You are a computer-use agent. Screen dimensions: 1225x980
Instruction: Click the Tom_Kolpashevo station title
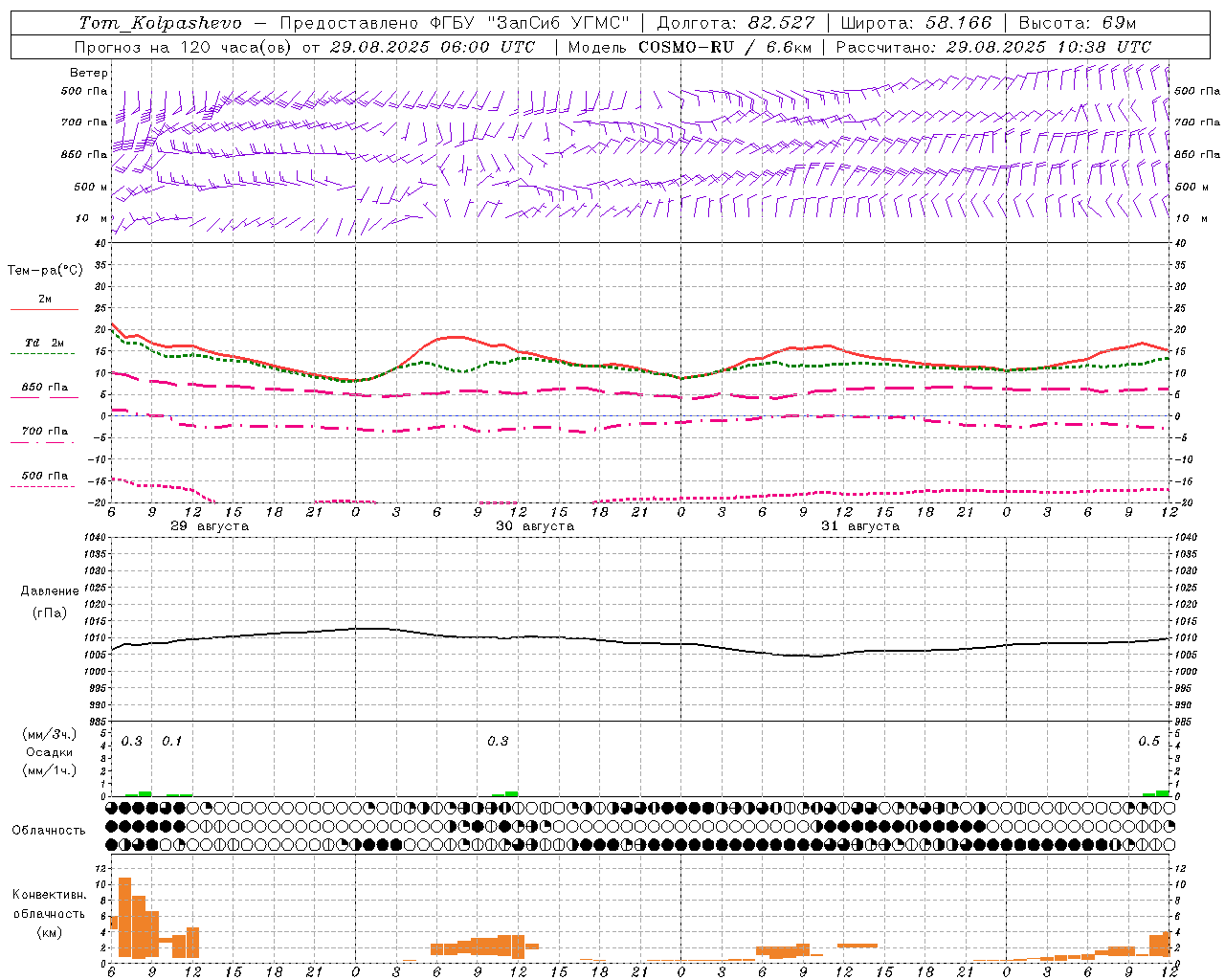point(160,23)
